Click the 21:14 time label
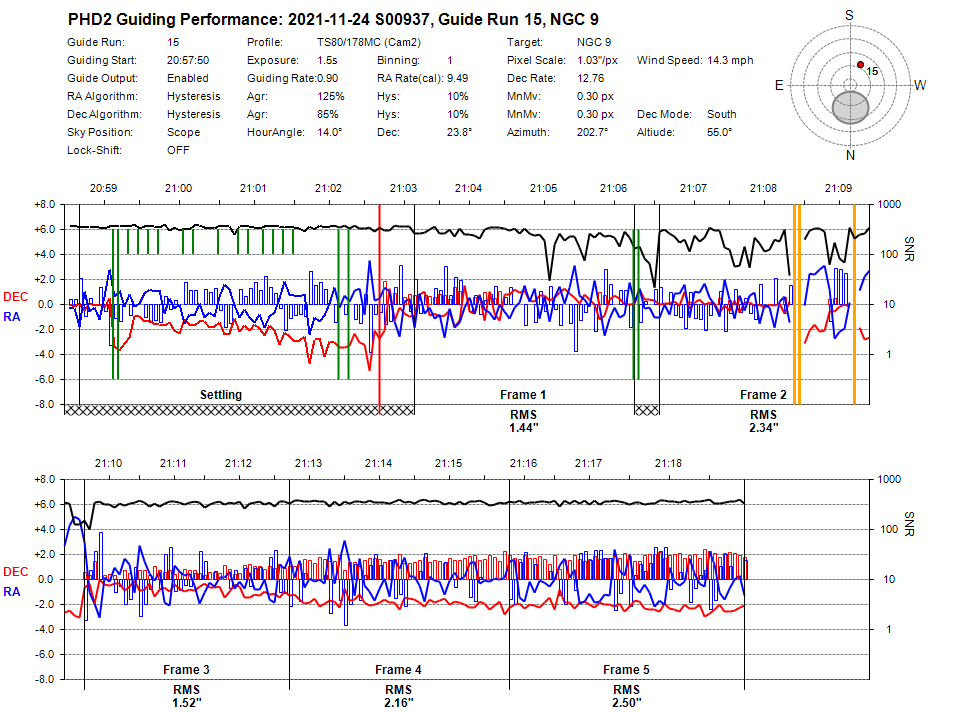This screenshot has width=956, height=712. pos(379,463)
